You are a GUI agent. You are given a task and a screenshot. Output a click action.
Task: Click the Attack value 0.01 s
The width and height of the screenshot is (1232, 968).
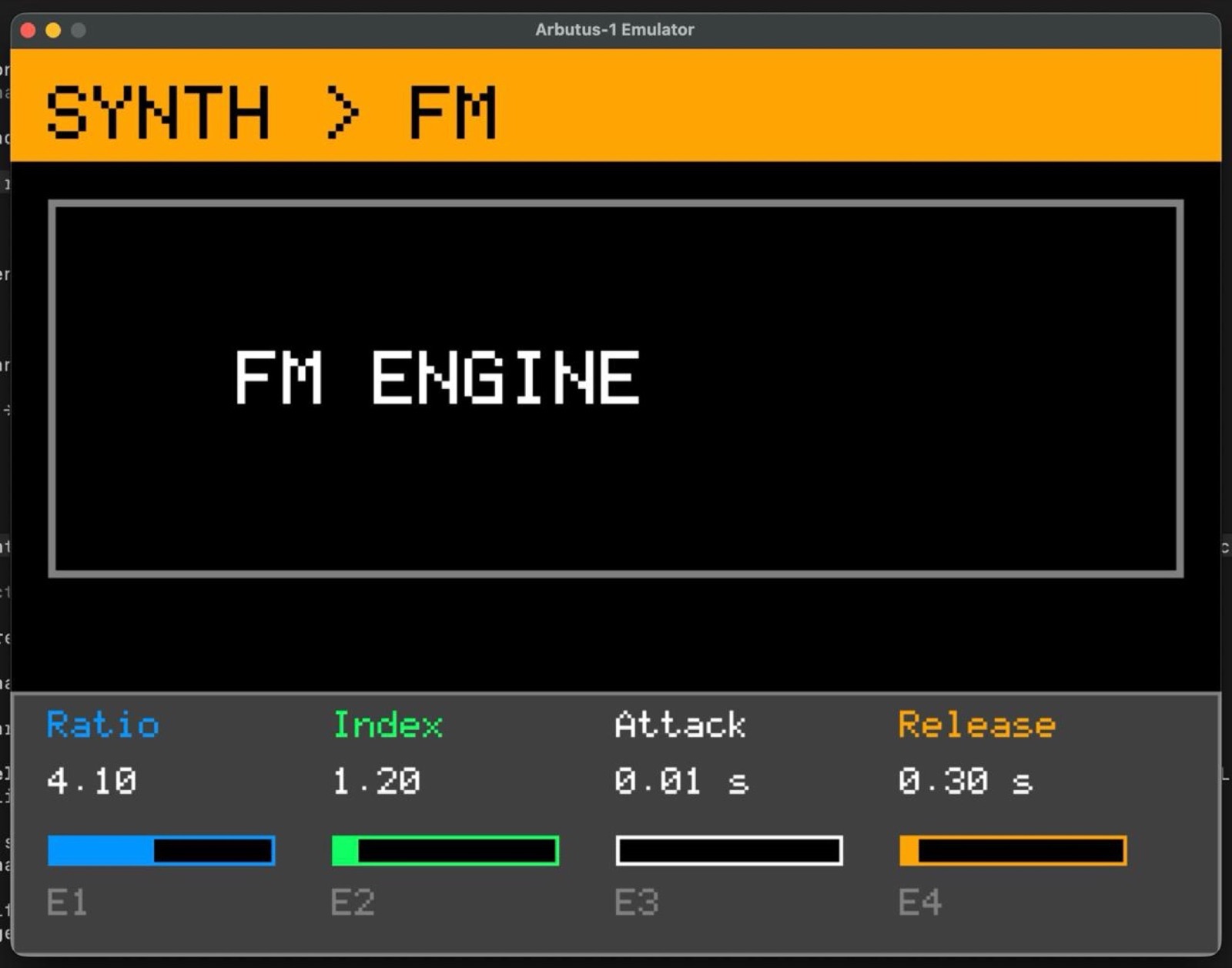(x=681, y=782)
